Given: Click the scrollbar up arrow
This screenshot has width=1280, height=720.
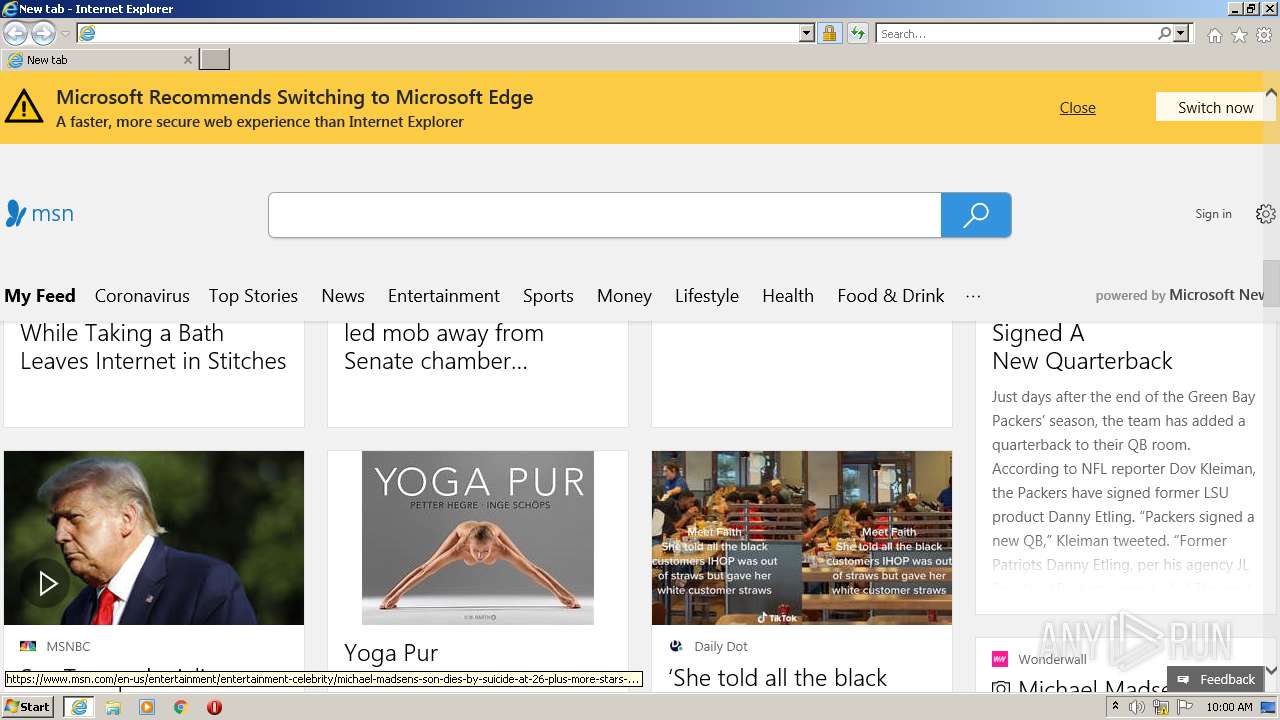Looking at the screenshot, I should (1271, 92).
